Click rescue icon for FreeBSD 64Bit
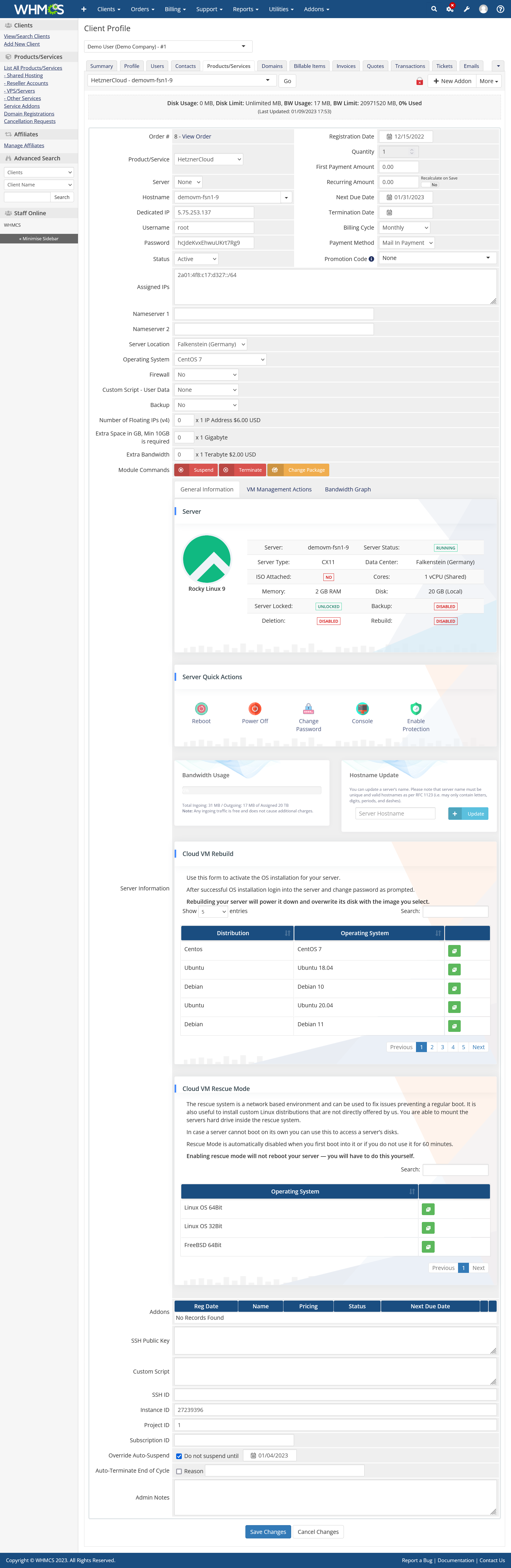 428,1247
